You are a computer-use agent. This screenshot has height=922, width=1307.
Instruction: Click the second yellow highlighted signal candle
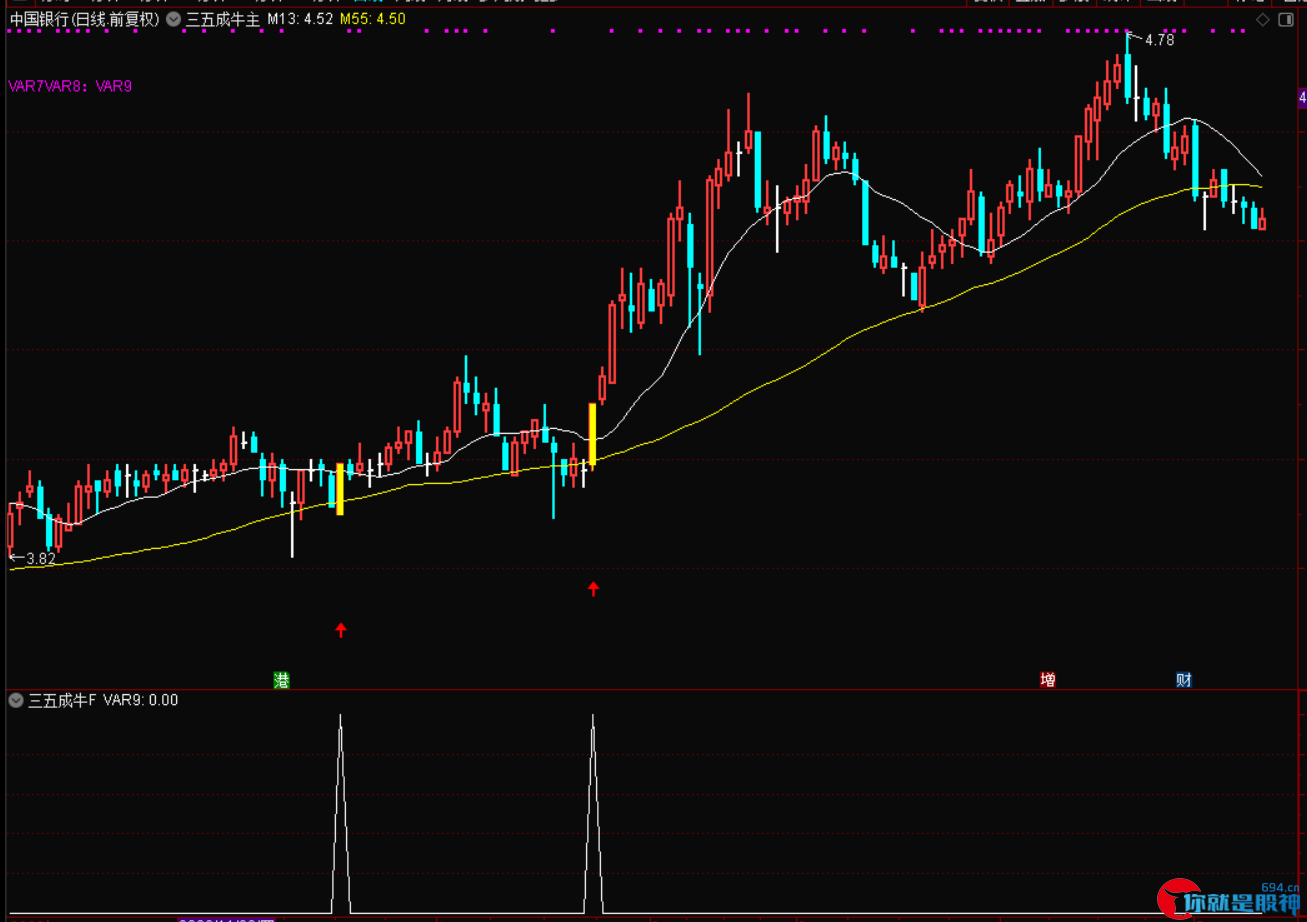[x=592, y=435]
